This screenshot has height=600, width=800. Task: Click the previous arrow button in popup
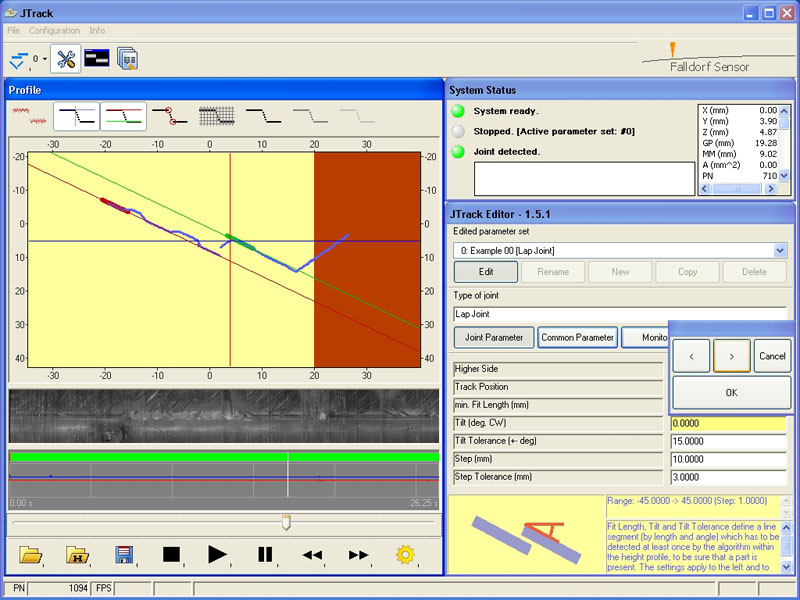(x=691, y=356)
